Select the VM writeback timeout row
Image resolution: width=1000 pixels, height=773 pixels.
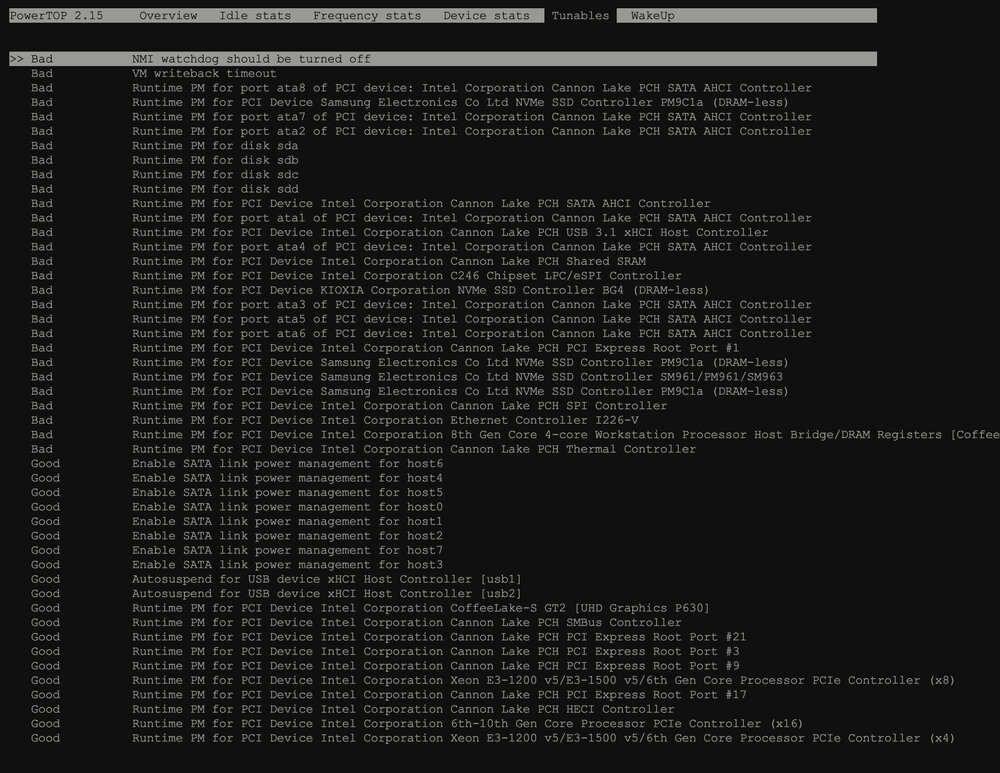(154, 73)
